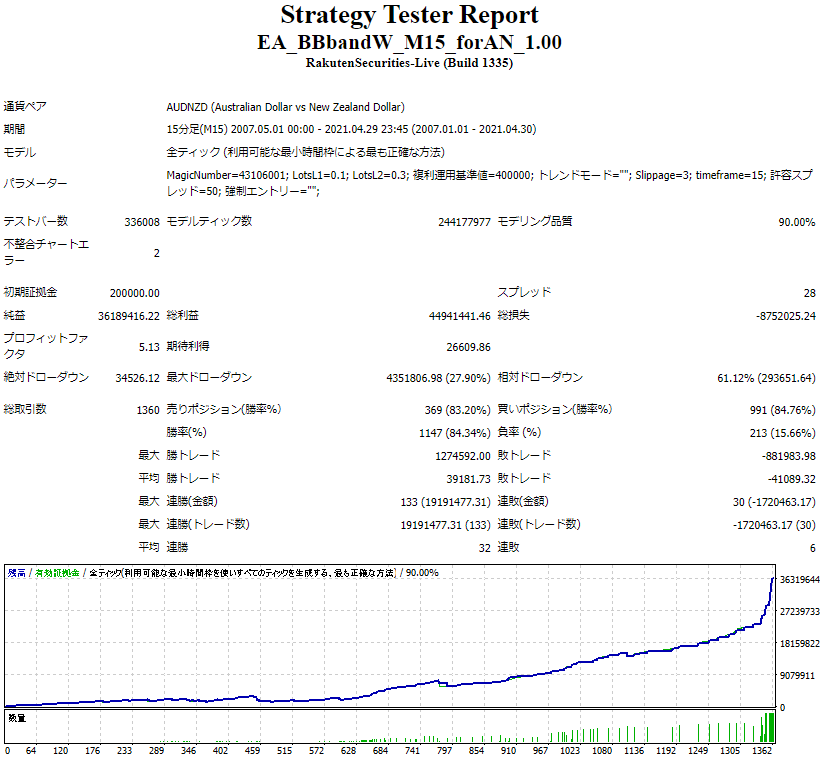Select chart axis label 27239733
The width and height of the screenshot is (825, 762).
click(800, 611)
